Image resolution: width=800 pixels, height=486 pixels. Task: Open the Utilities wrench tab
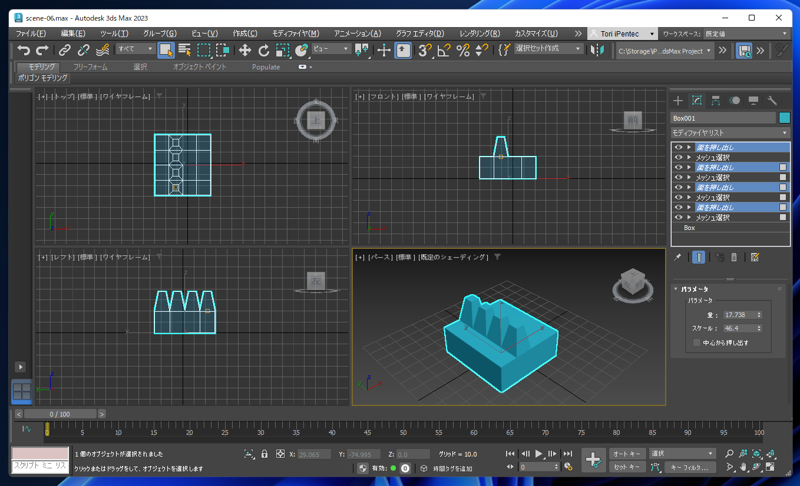coord(772,100)
